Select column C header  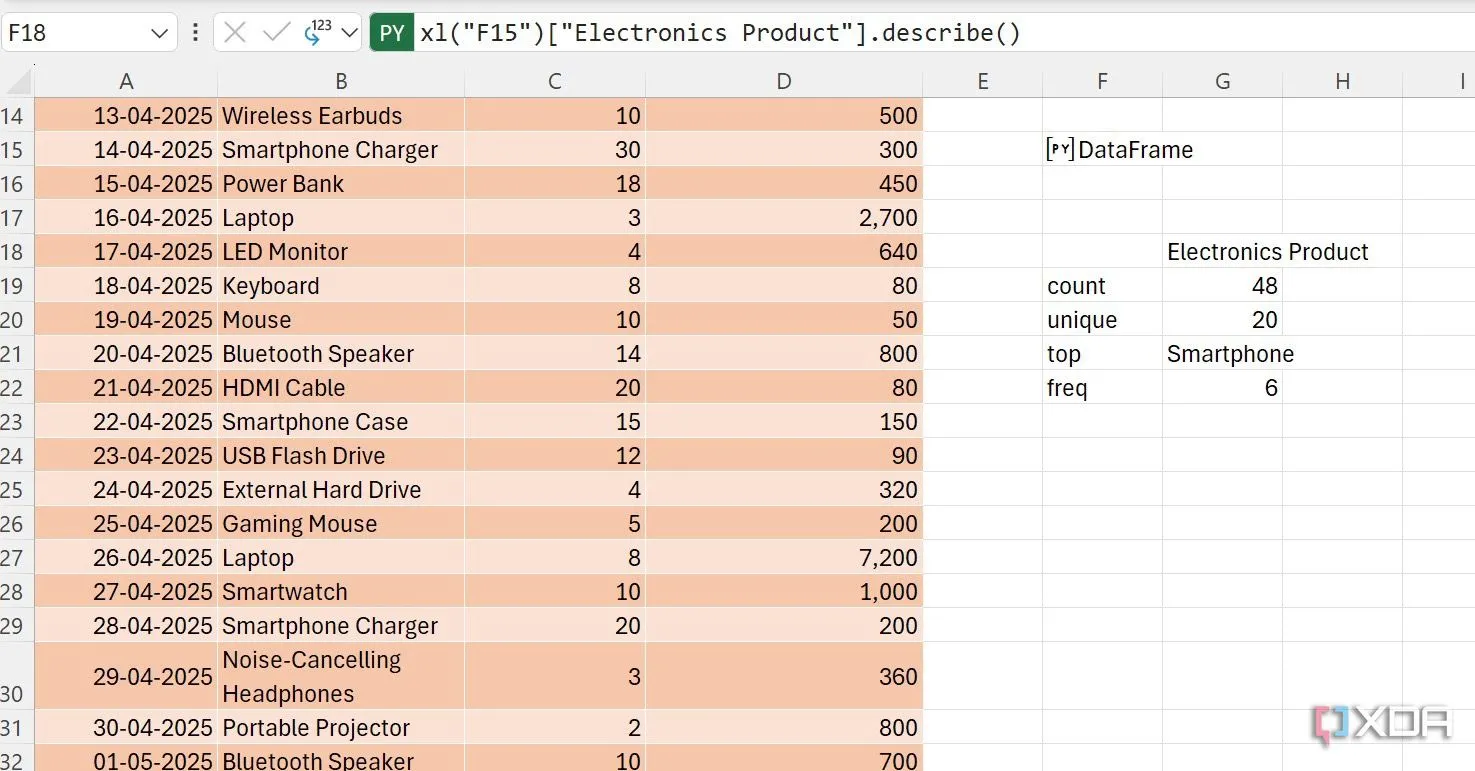pos(555,82)
